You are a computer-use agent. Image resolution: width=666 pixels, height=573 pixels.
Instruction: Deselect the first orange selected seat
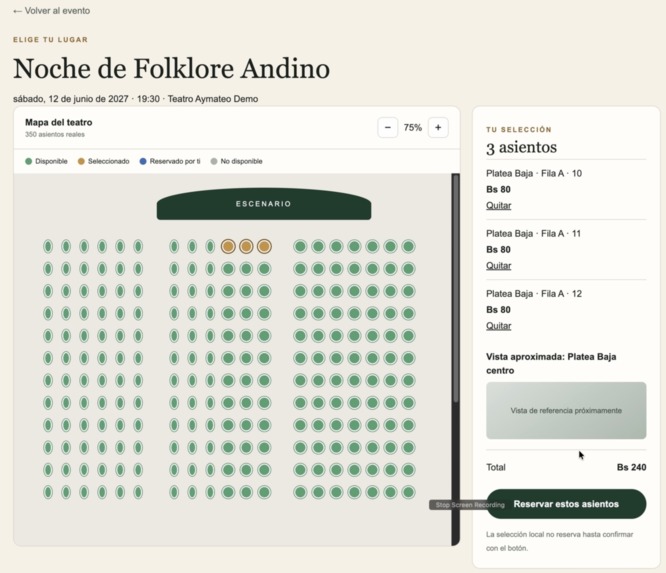click(228, 246)
